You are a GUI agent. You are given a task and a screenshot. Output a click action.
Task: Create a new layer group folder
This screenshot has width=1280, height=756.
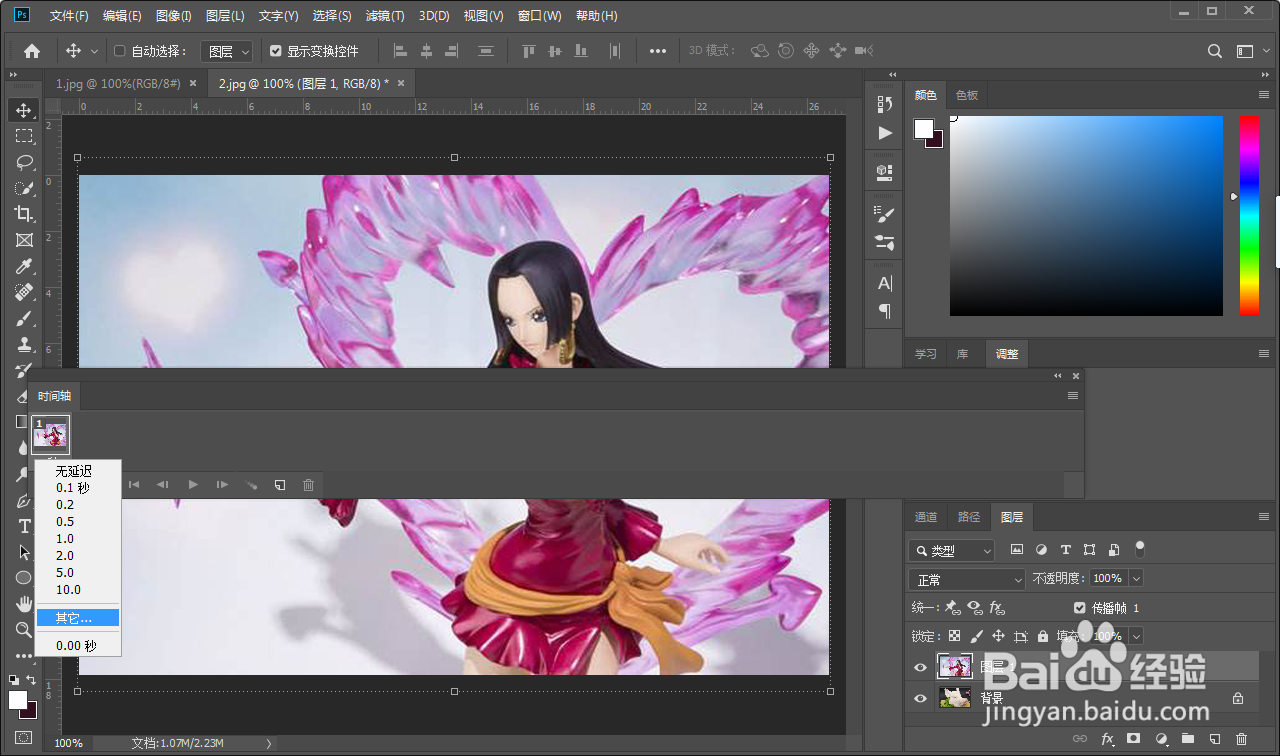[x=1188, y=739]
